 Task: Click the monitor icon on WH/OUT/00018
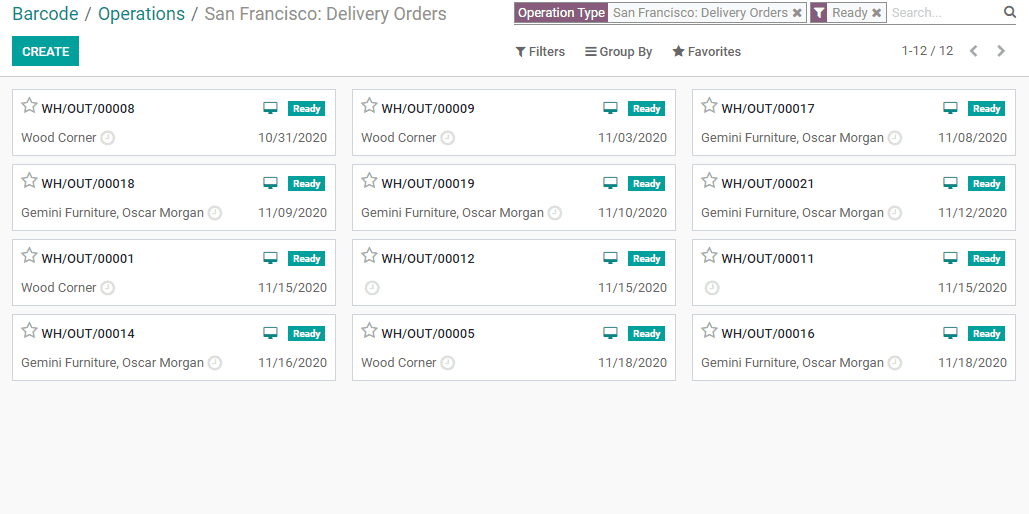(x=270, y=183)
